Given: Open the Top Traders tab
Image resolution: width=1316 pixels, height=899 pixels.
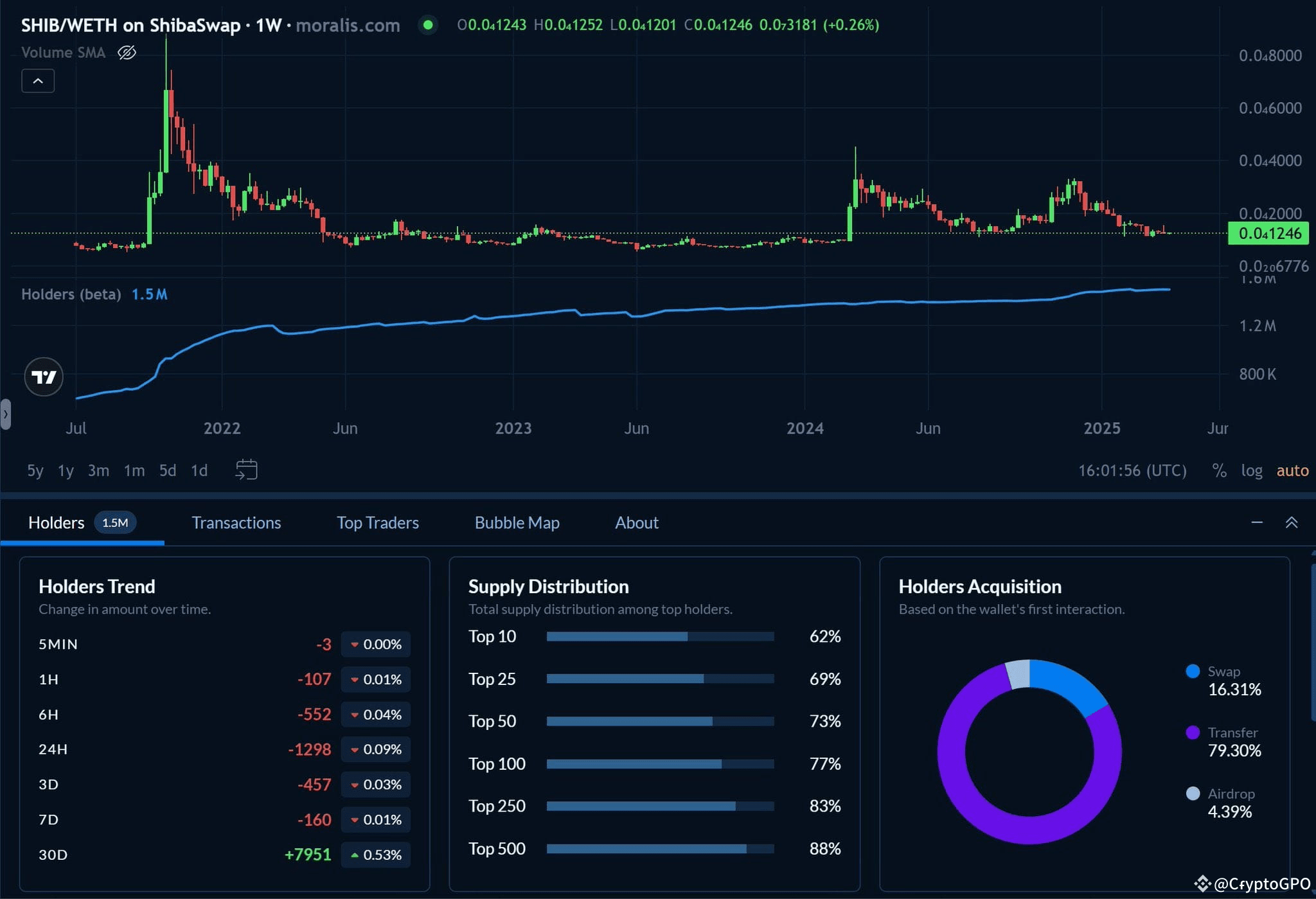Looking at the screenshot, I should (378, 522).
